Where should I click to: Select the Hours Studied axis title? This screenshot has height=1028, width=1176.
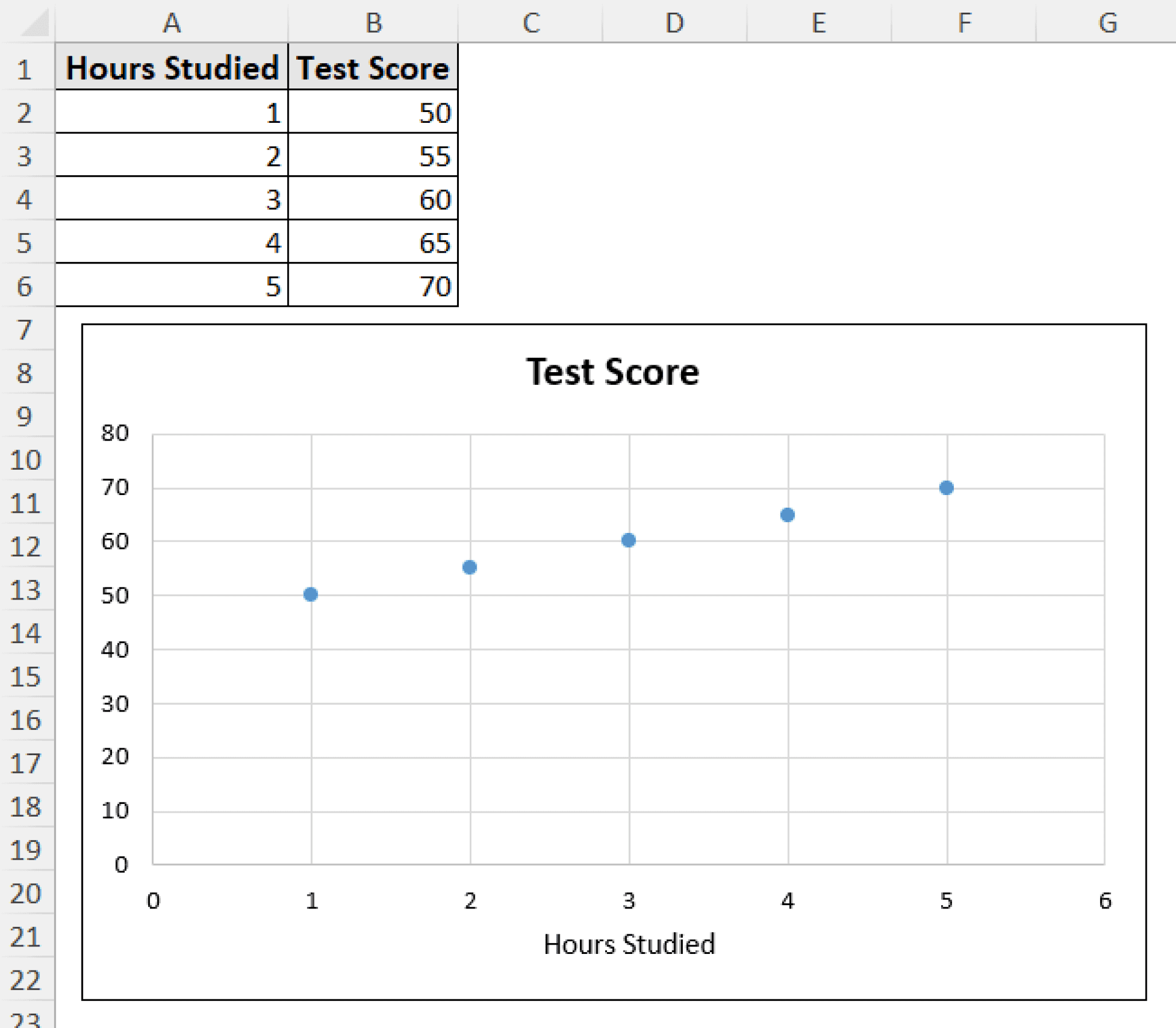(629, 944)
